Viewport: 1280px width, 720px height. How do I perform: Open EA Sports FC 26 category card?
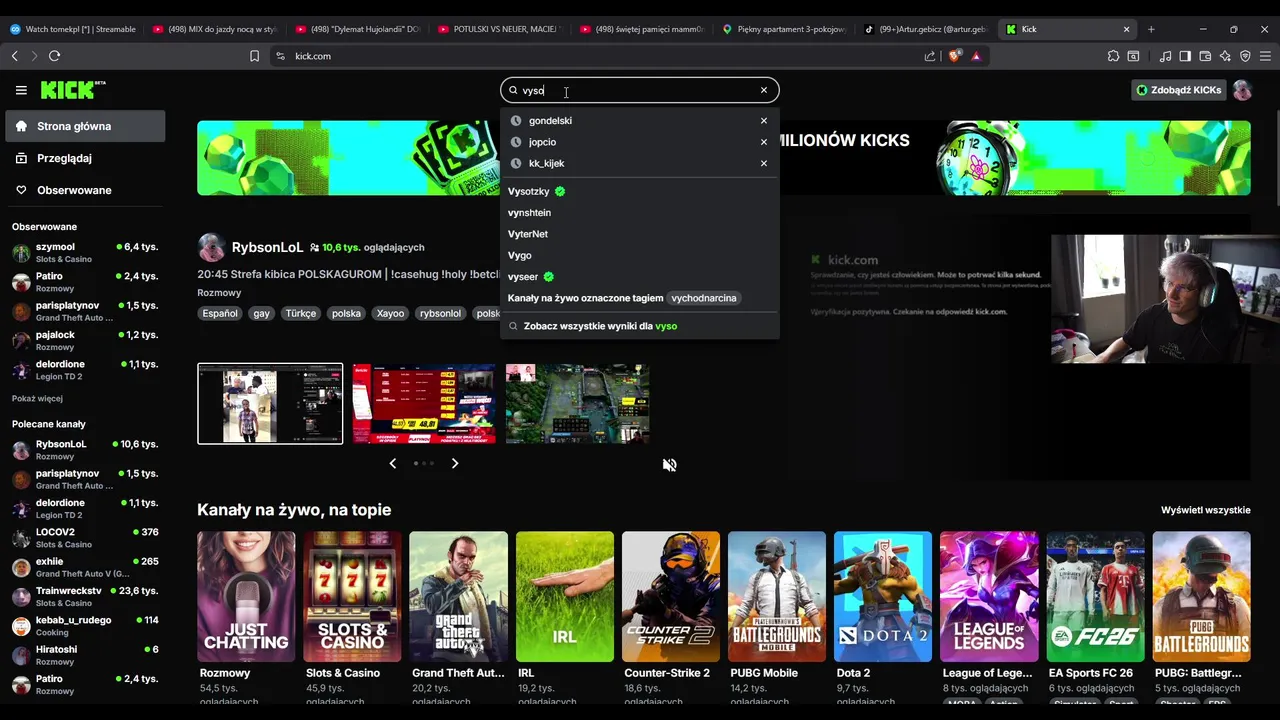coord(1095,596)
